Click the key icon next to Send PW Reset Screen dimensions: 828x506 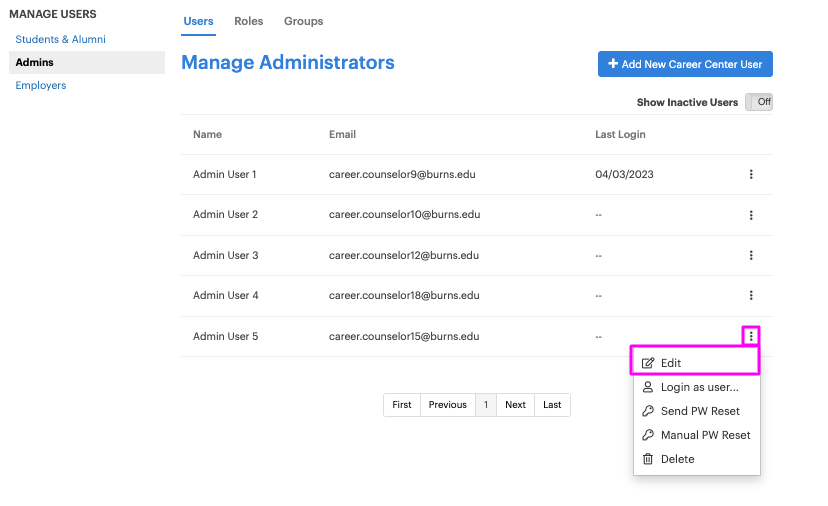[x=647, y=411]
